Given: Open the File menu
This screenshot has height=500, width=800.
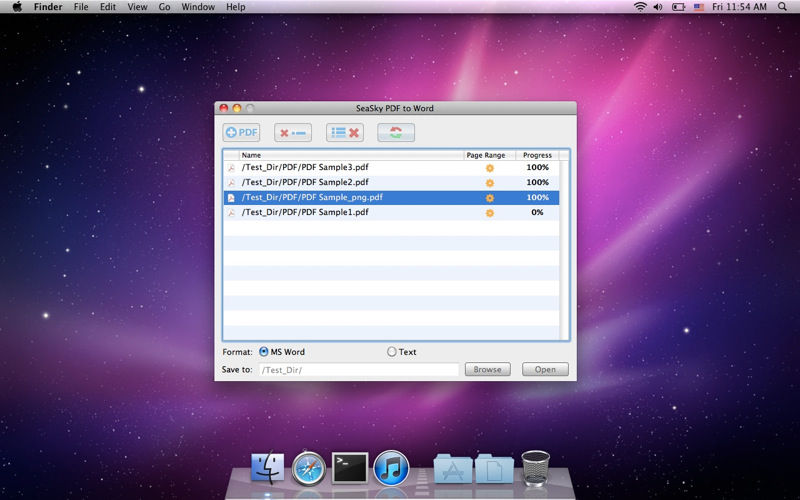Looking at the screenshot, I should pyautogui.click(x=81, y=7).
